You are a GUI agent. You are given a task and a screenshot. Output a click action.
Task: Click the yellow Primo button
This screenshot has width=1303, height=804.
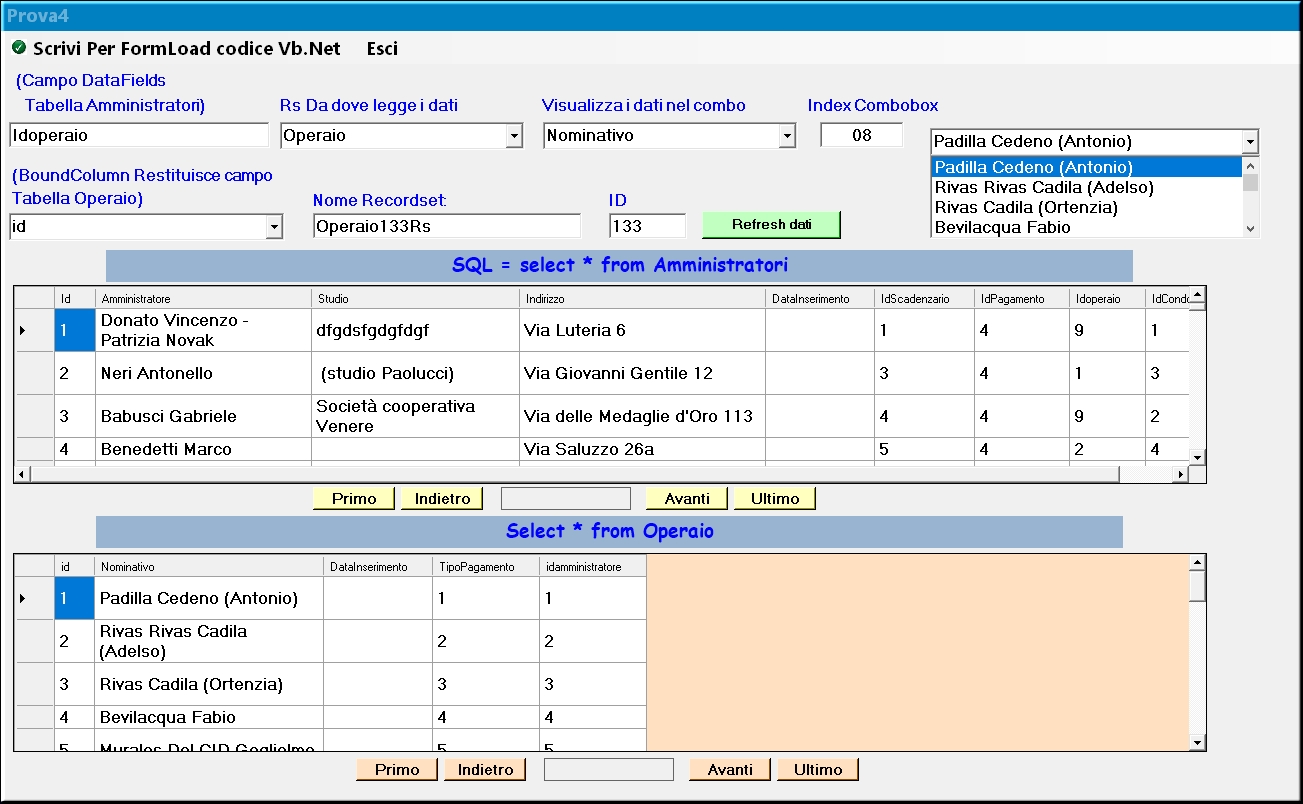(354, 498)
